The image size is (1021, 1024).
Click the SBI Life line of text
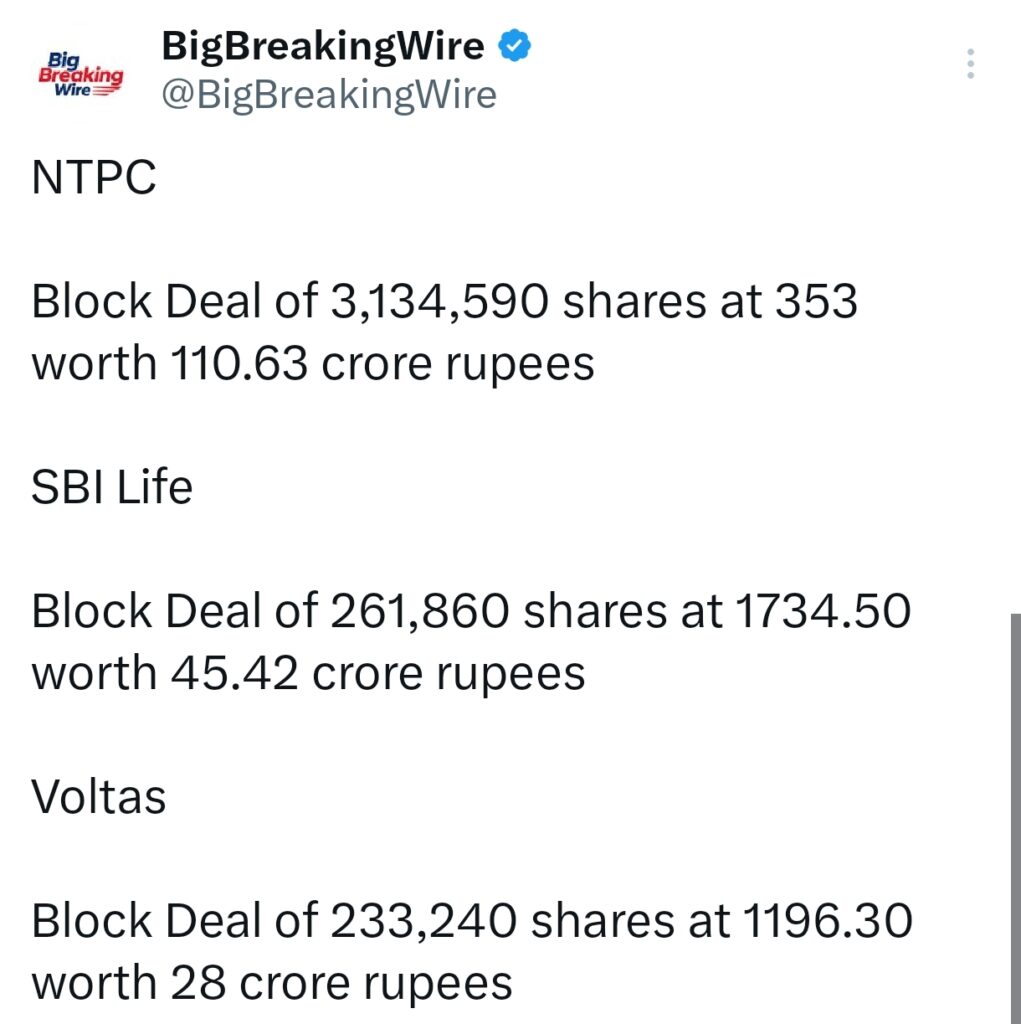[x=112, y=487]
